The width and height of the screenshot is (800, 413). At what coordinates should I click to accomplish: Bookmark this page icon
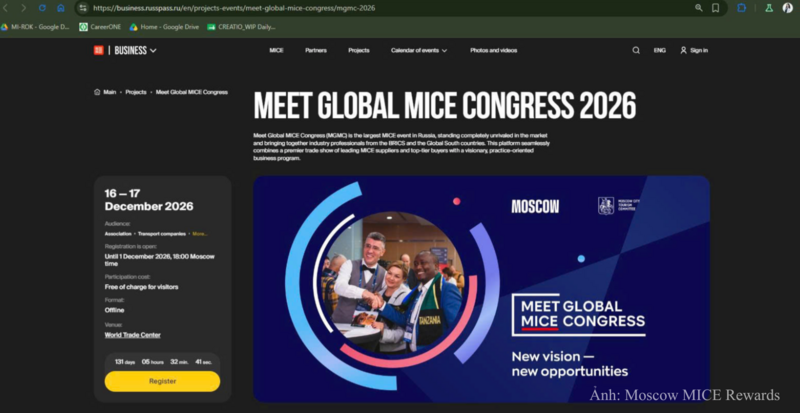point(715,8)
